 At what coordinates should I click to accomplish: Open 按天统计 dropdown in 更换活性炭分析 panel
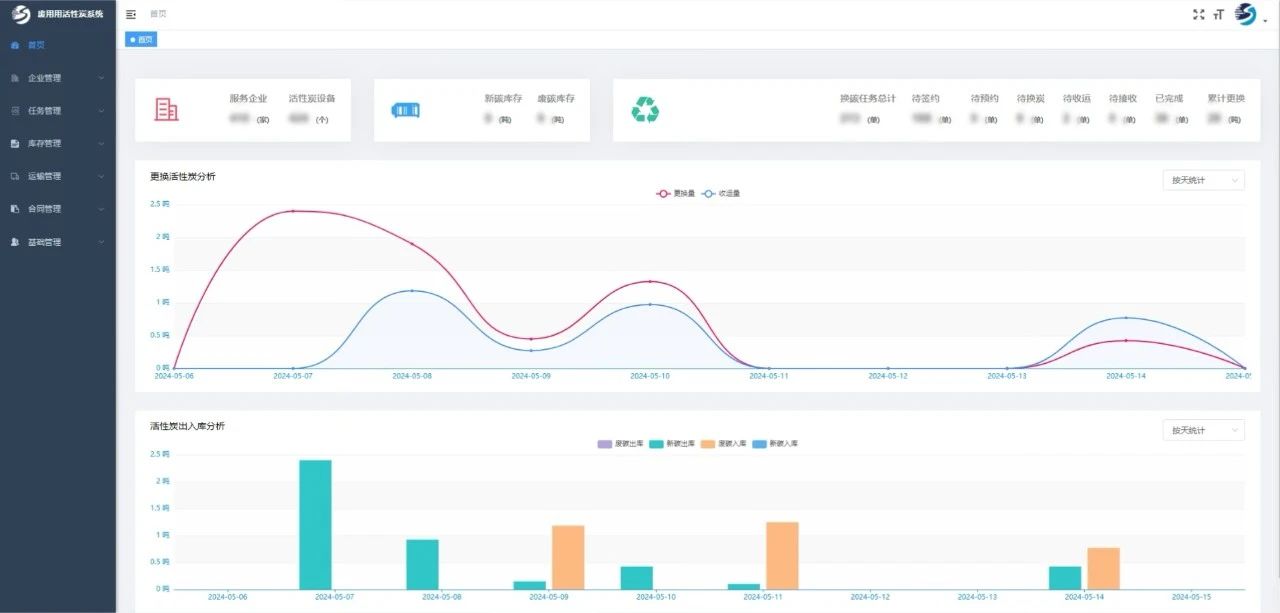[1202, 180]
